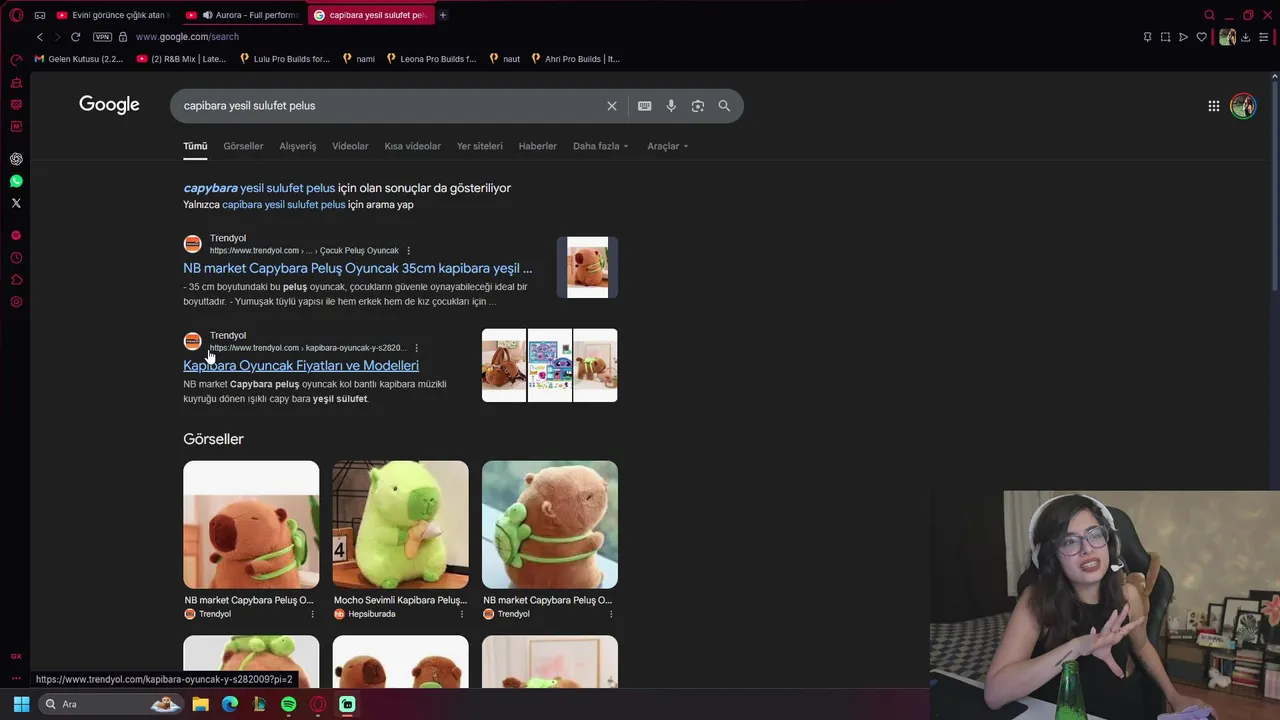Open R&B Mix YouTube bookmark
This screenshot has height=720, width=1280.
pyautogui.click(x=181, y=59)
